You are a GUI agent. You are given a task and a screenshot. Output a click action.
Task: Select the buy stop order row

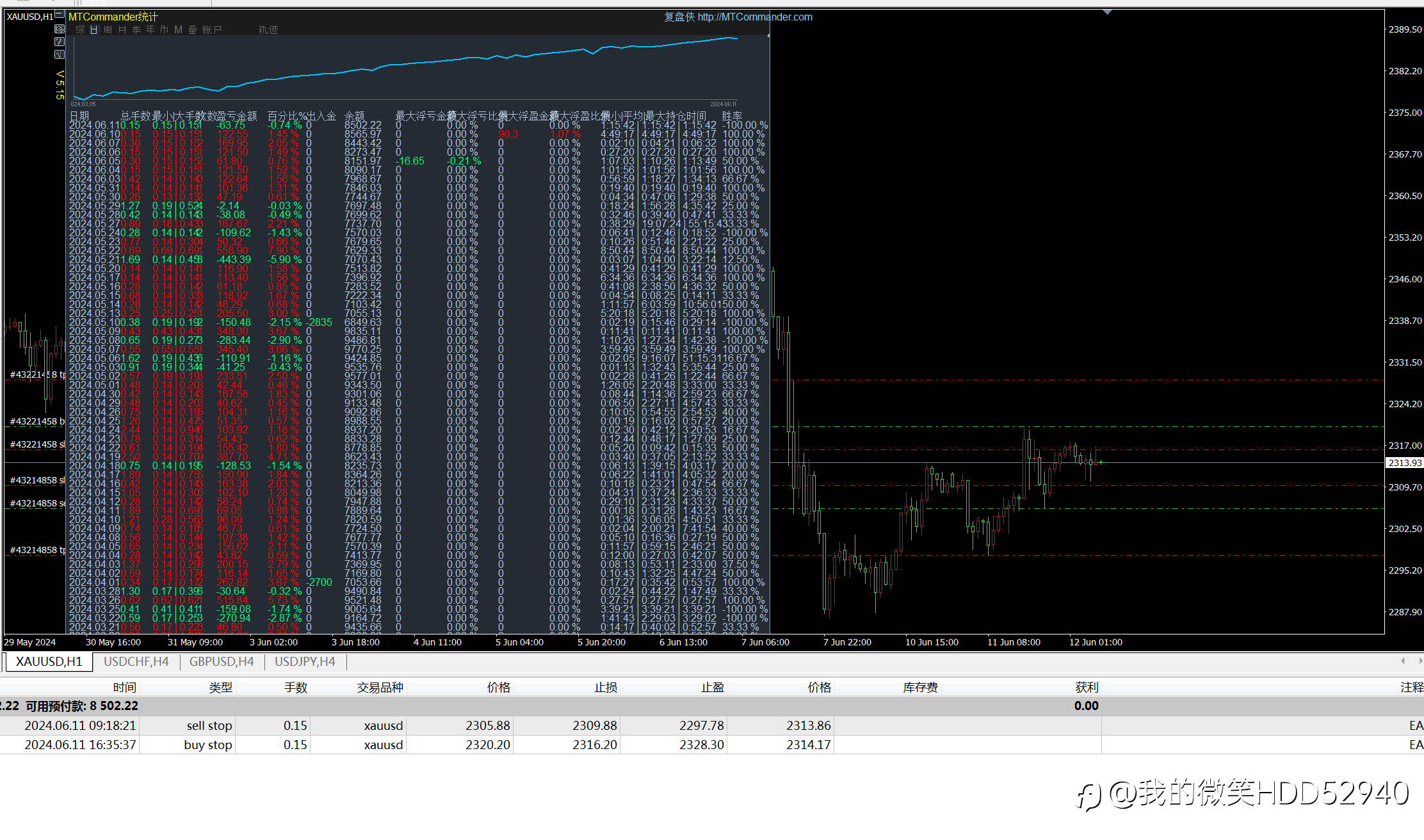click(x=712, y=745)
